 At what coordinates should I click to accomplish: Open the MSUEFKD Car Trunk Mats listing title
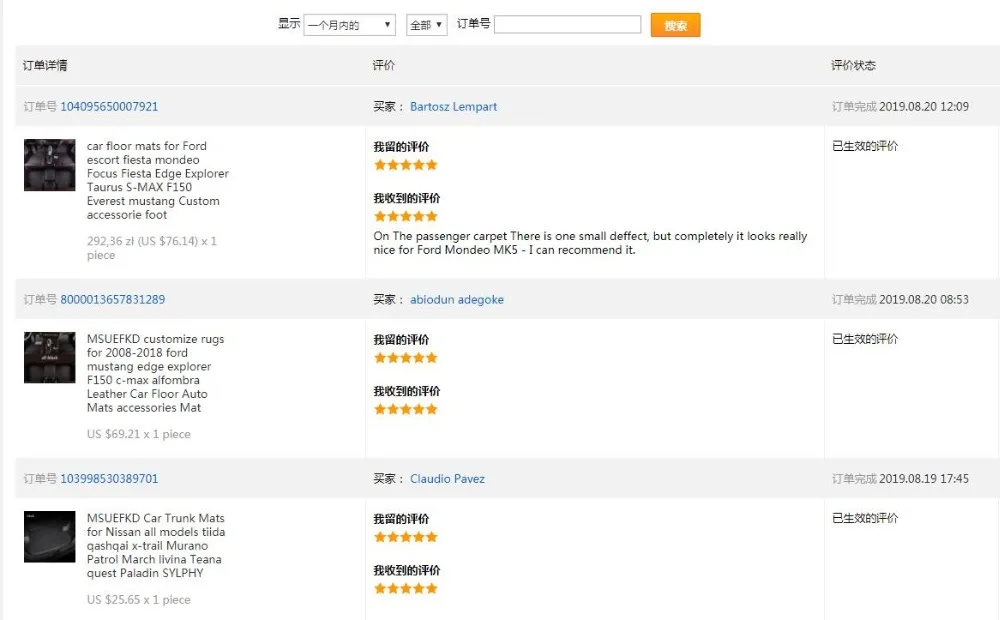click(155, 545)
